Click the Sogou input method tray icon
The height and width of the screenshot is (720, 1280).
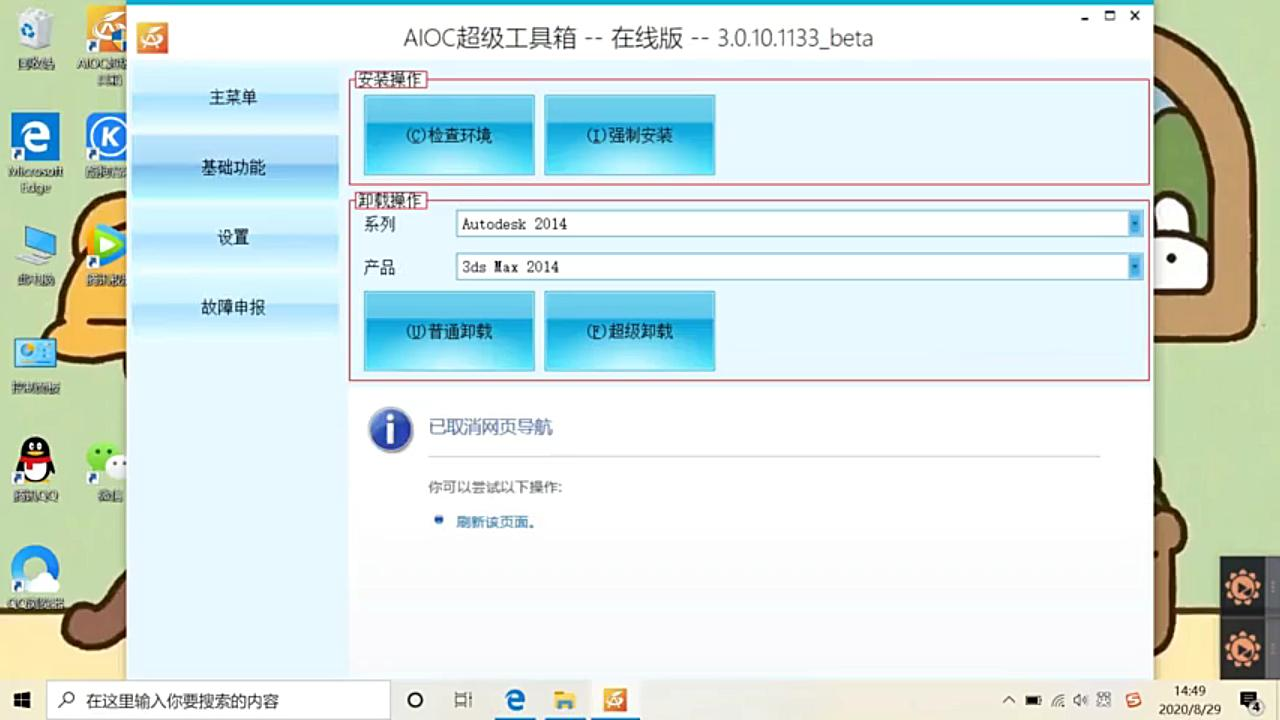(1133, 700)
